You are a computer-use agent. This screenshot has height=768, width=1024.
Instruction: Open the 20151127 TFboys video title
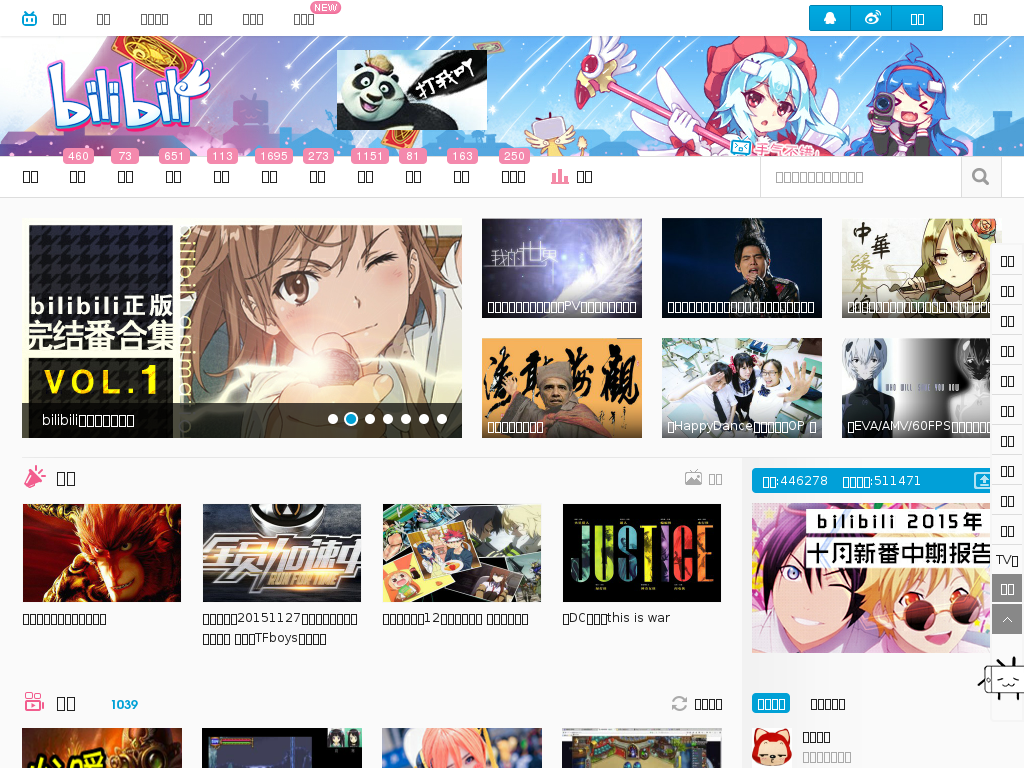(x=280, y=628)
